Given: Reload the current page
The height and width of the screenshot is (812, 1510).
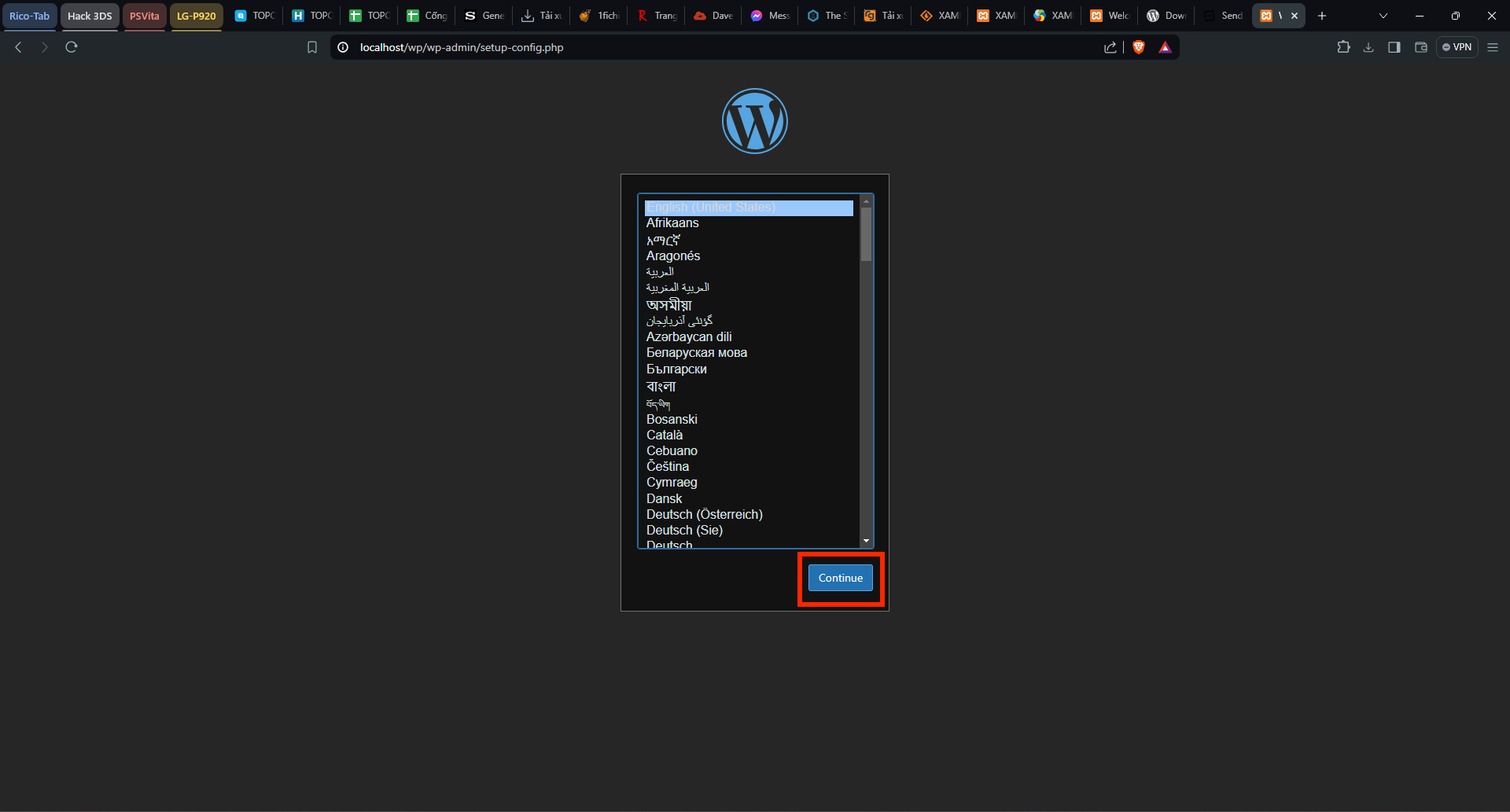Looking at the screenshot, I should (72, 47).
